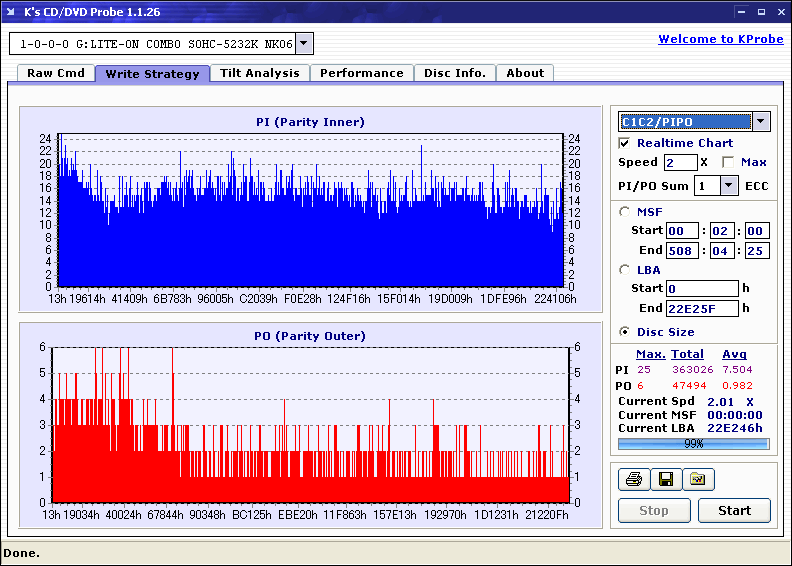Switch to the Tilt Analysis tab

coord(260,73)
